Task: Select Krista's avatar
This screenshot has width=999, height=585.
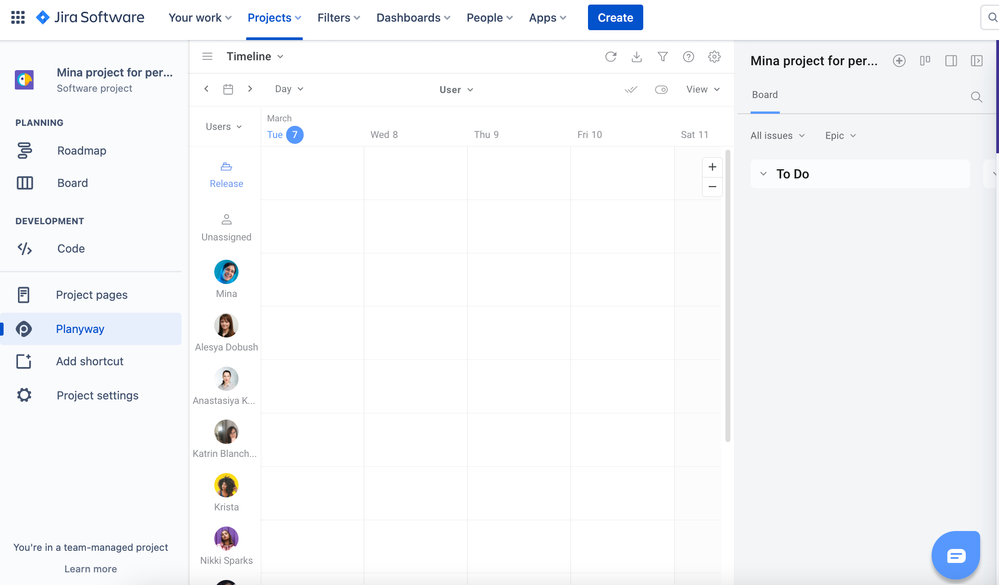Action: 226,486
